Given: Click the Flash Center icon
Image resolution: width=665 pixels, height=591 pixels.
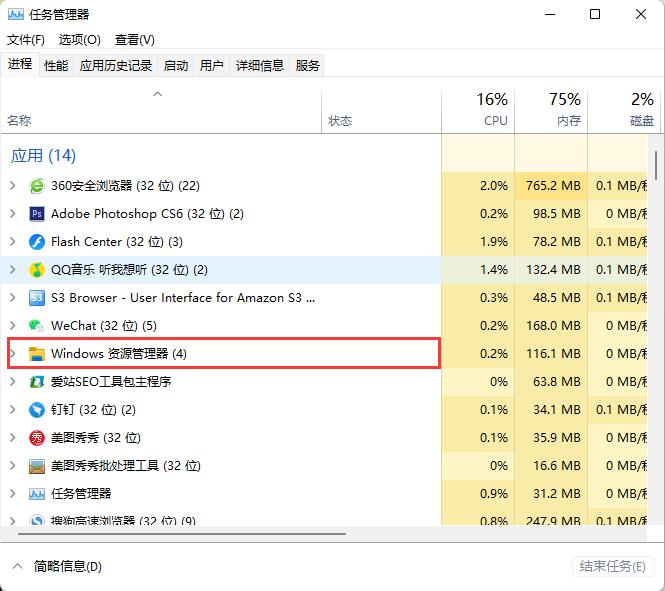Looking at the screenshot, I should tap(37, 242).
